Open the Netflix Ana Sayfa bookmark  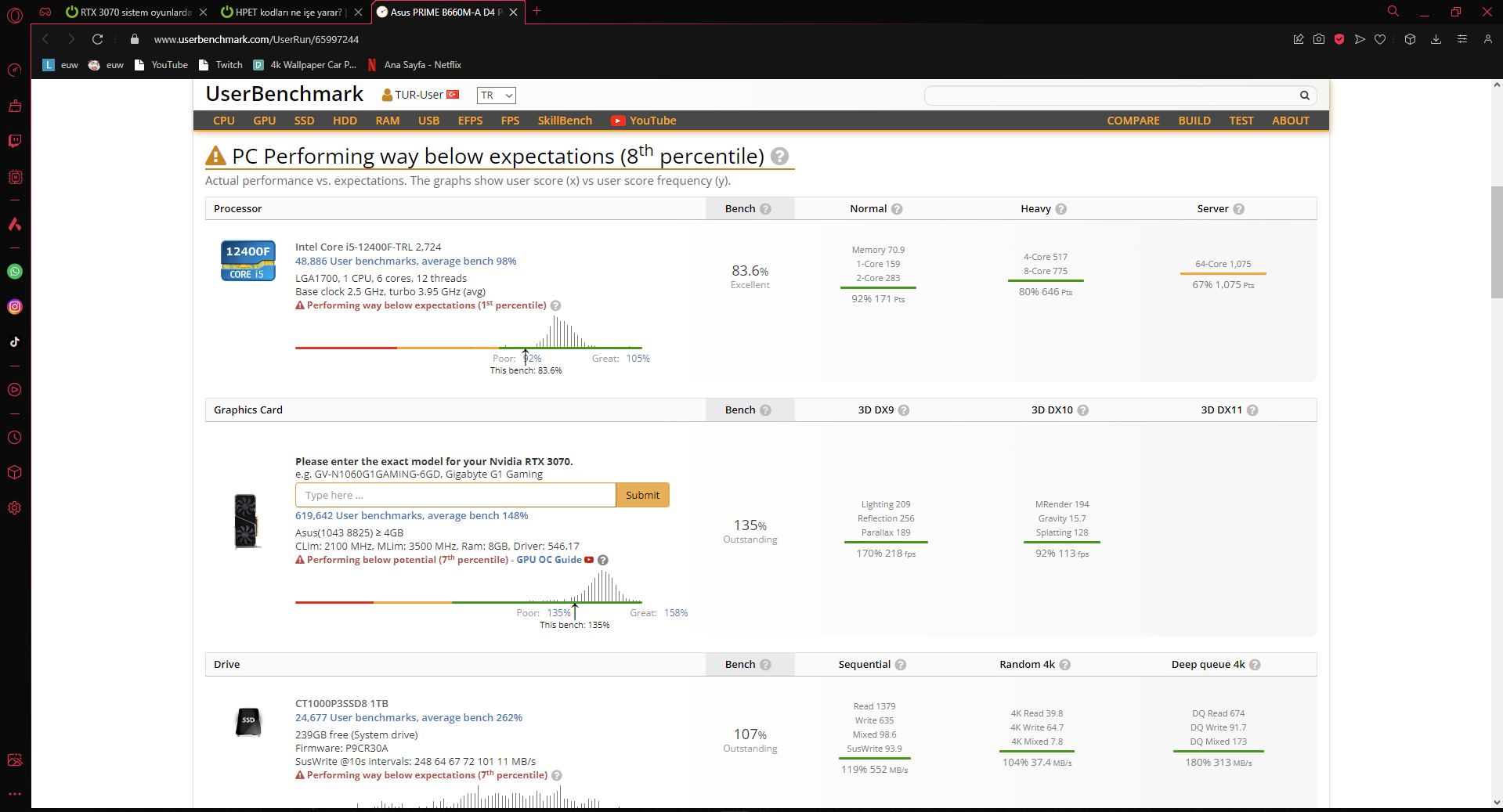[414, 65]
